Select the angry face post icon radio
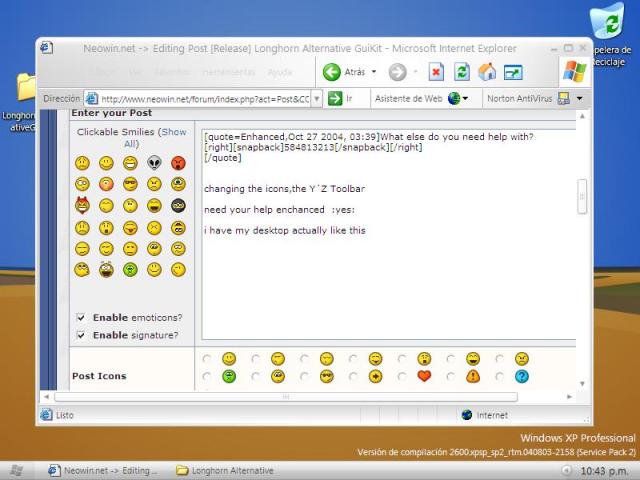 [x=499, y=359]
